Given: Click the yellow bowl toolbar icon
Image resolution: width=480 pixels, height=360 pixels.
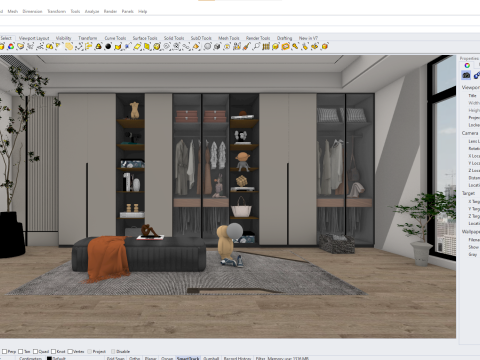Looking at the screenshot, I should 21,46.
